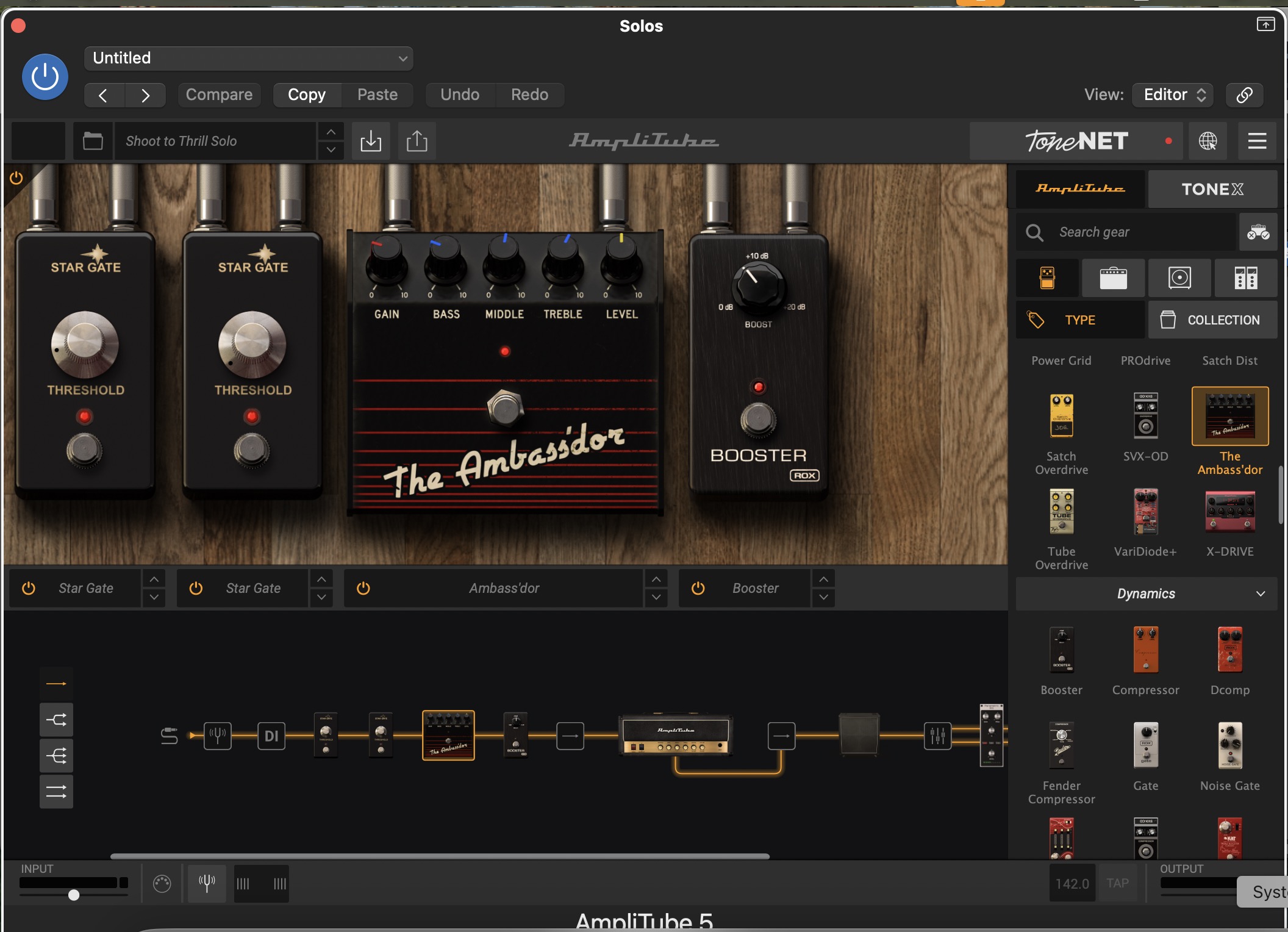Choose the serial single-chain routing icon

tap(56, 684)
